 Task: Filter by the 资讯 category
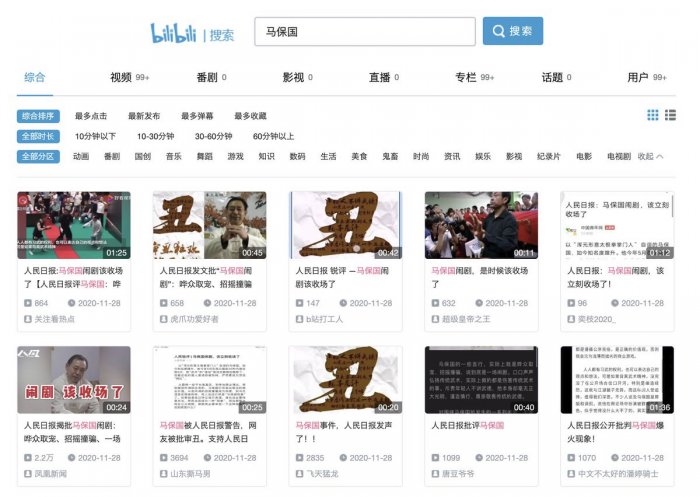click(x=452, y=156)
